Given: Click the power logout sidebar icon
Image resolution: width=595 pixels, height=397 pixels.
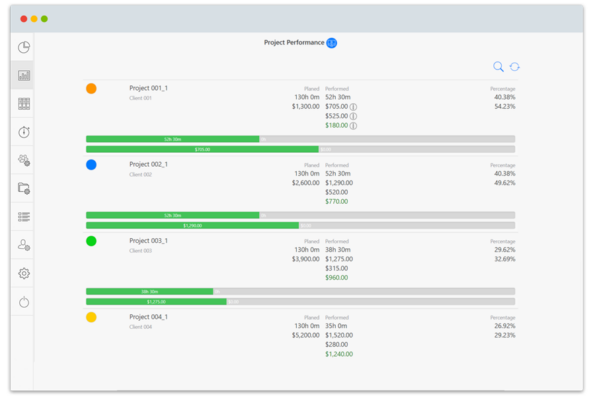Looking at the screenshot, I should pyautogui.click(x=24, y=302).
